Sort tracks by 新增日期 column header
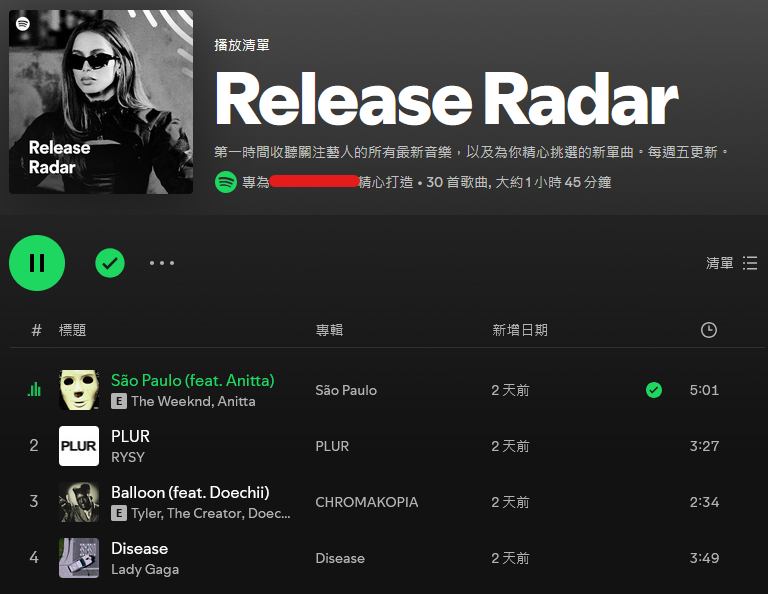The height and width of the screenshot is (594, 768). pyautogui.click(x=520, y=330)
